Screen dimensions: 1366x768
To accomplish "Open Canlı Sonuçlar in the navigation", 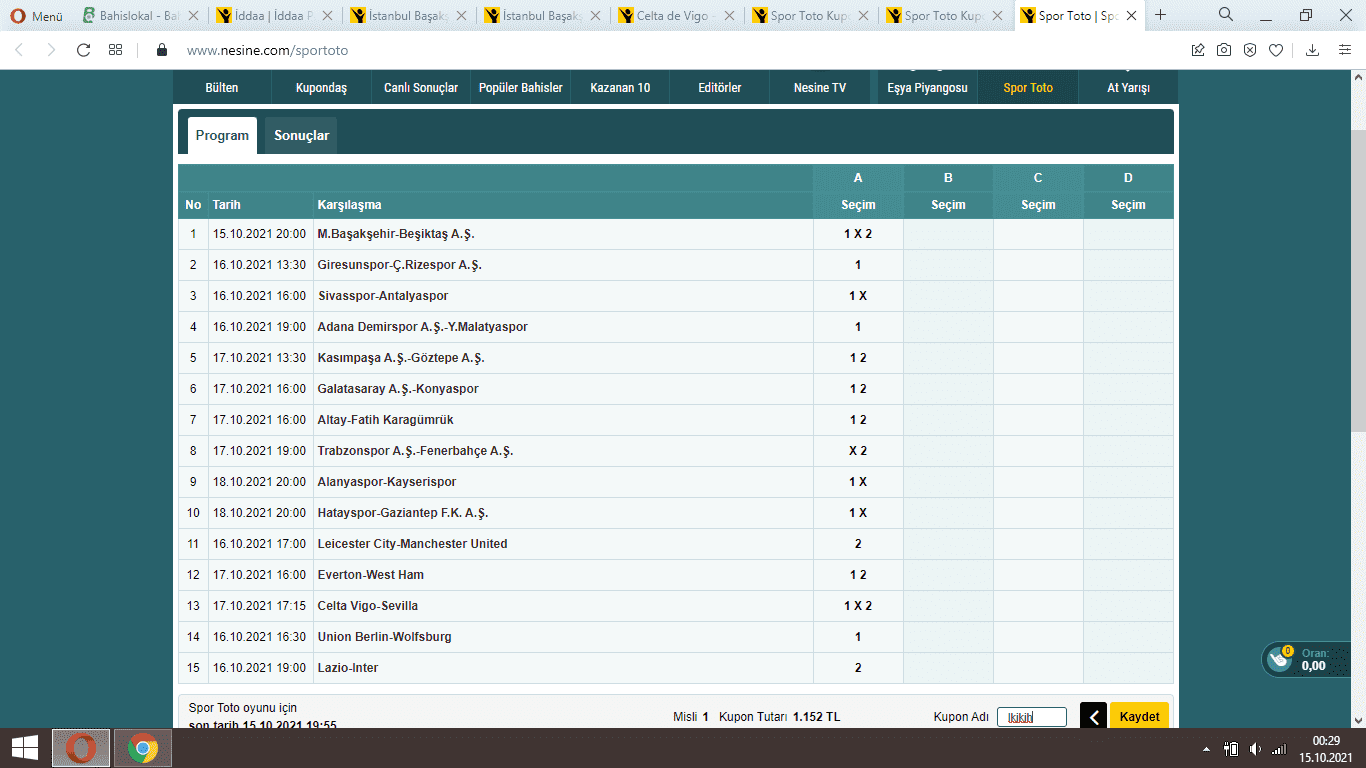I will [421, 88].
